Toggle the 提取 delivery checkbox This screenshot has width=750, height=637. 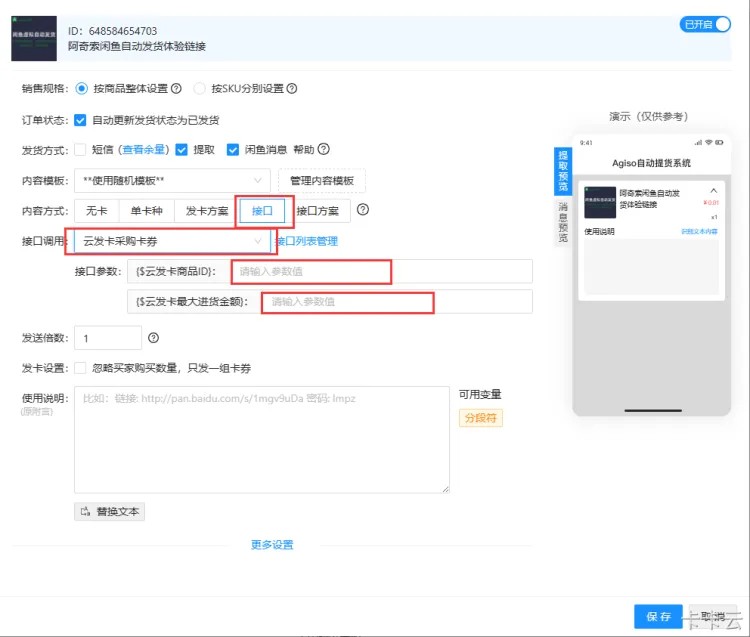(x=181, y=150)
